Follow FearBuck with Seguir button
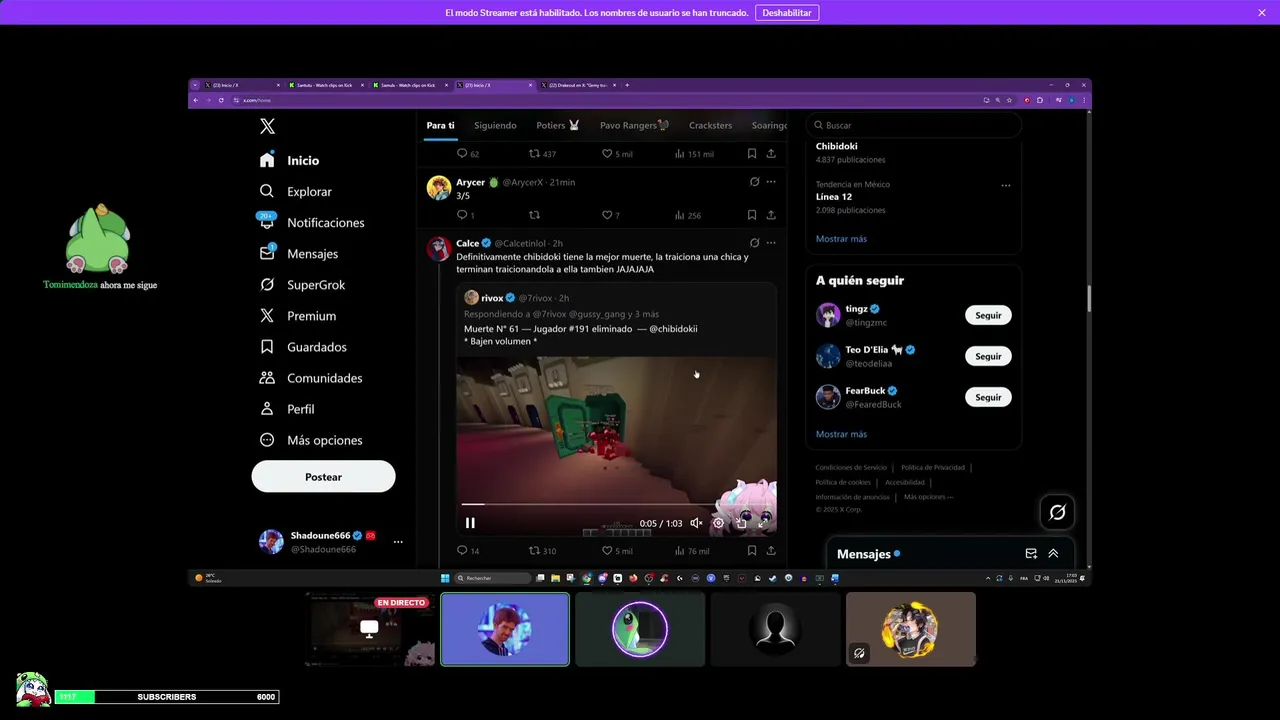Screen dimensions: 1280x720 [988, 397]
